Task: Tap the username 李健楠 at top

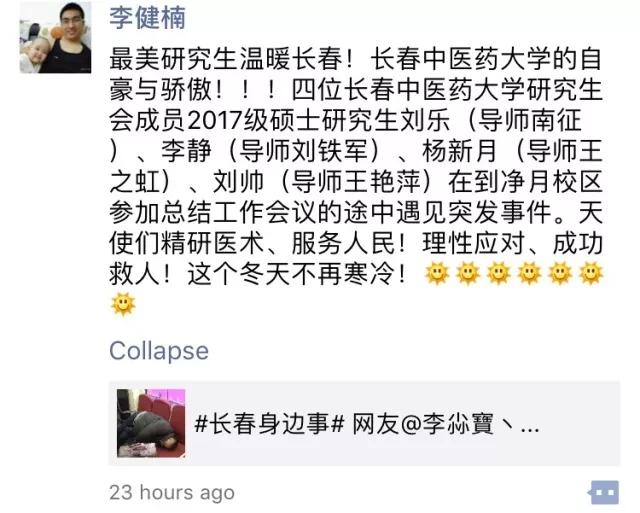Action: (147, 18)
